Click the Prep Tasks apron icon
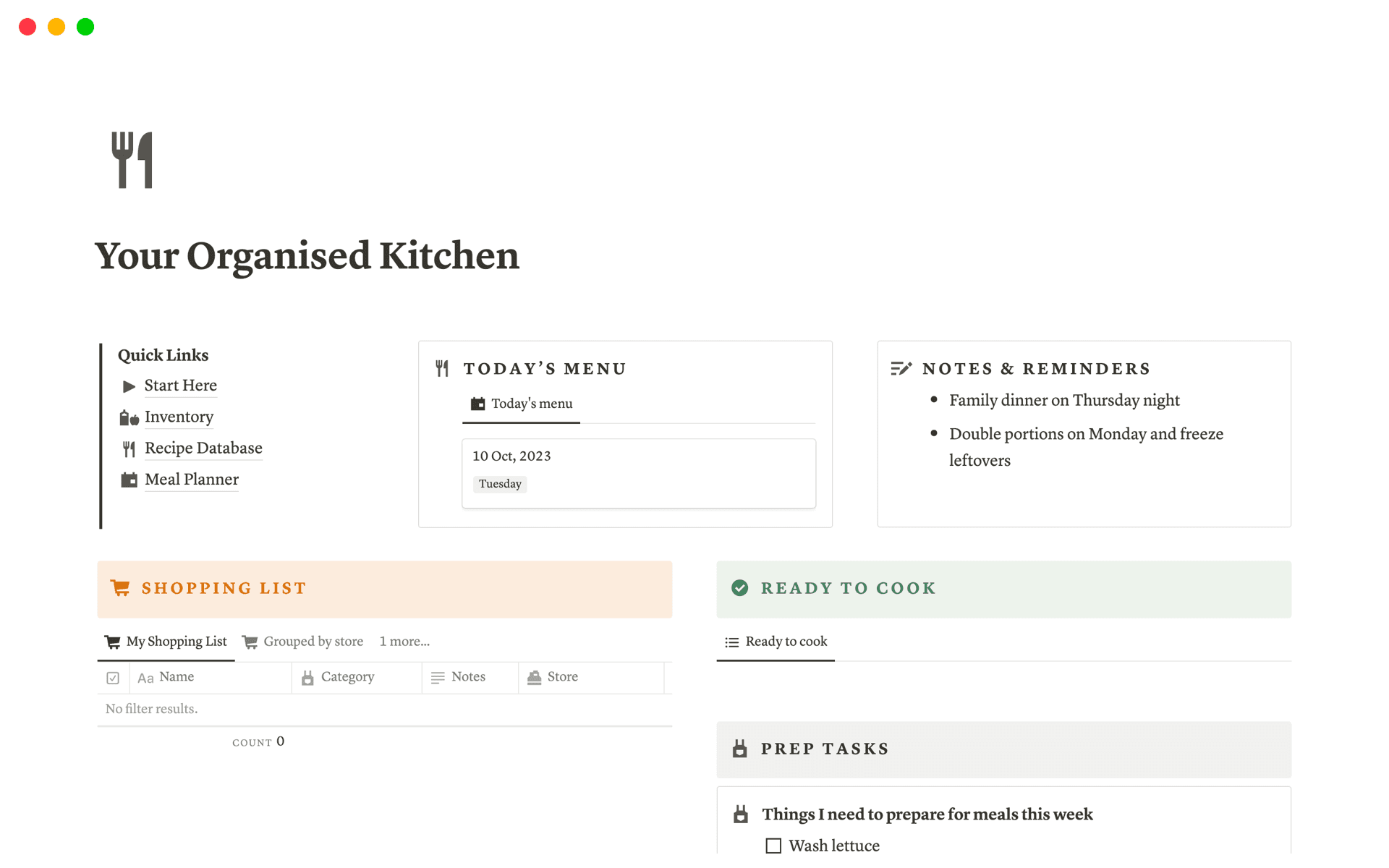1389x868 pixels. 739,749
